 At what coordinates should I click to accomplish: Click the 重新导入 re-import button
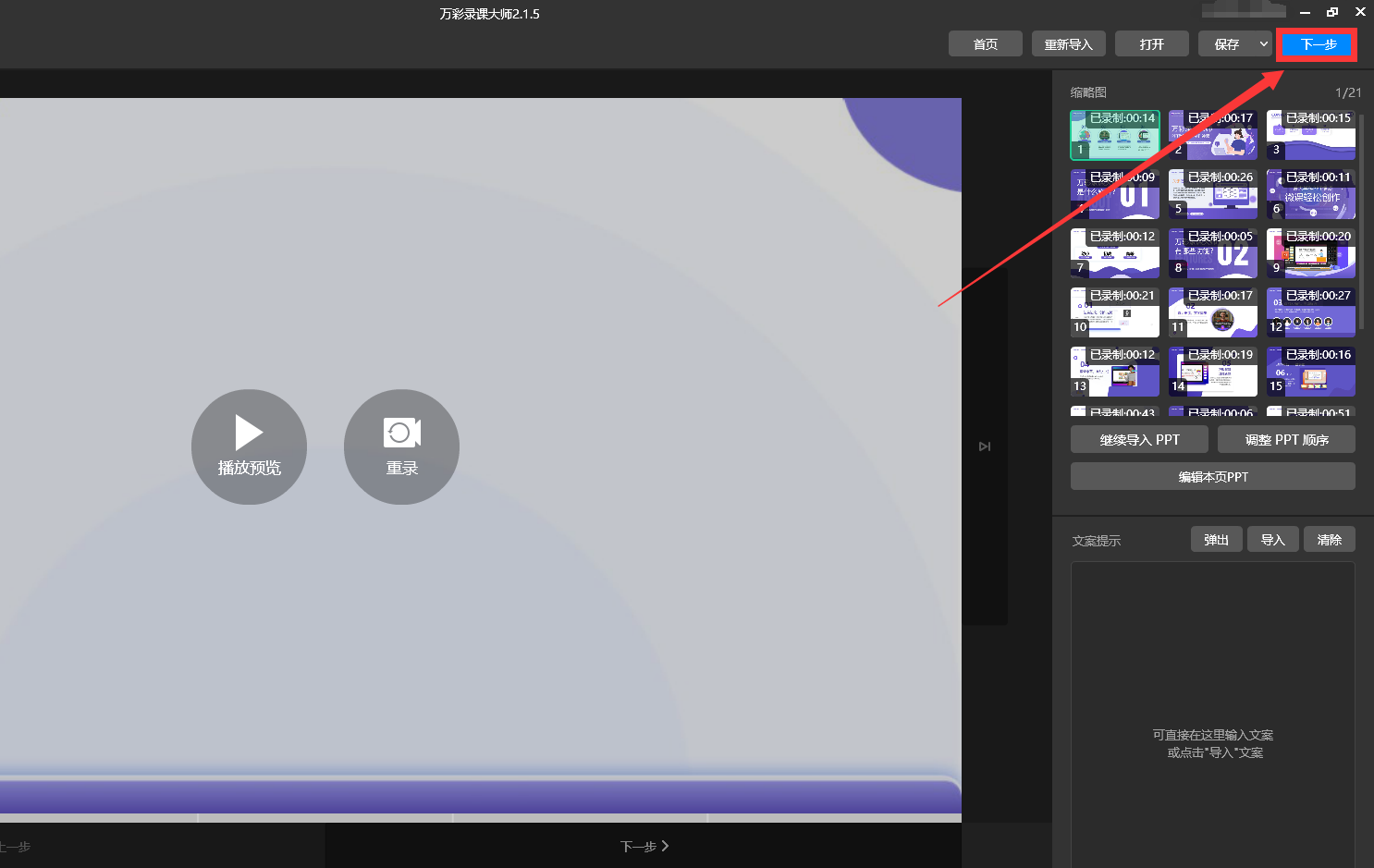pos(1069,44)
